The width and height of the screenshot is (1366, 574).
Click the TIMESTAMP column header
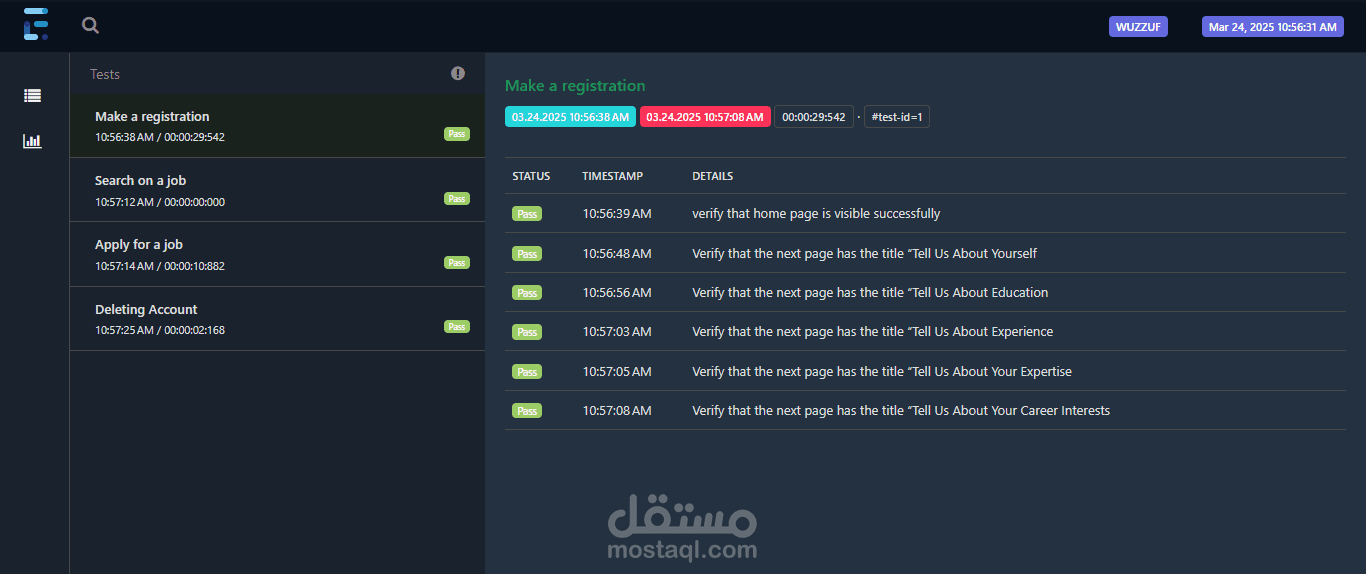(613, 176)
